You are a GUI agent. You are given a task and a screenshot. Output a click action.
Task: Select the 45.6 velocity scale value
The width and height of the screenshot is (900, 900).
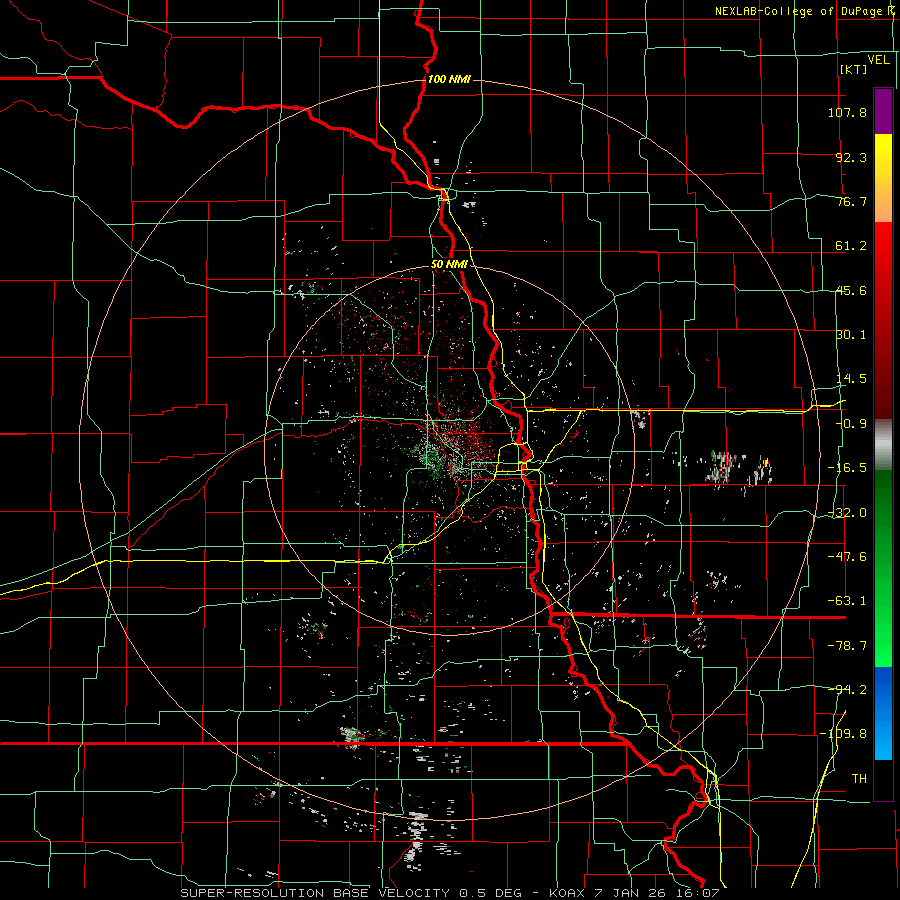coord(851,290)
